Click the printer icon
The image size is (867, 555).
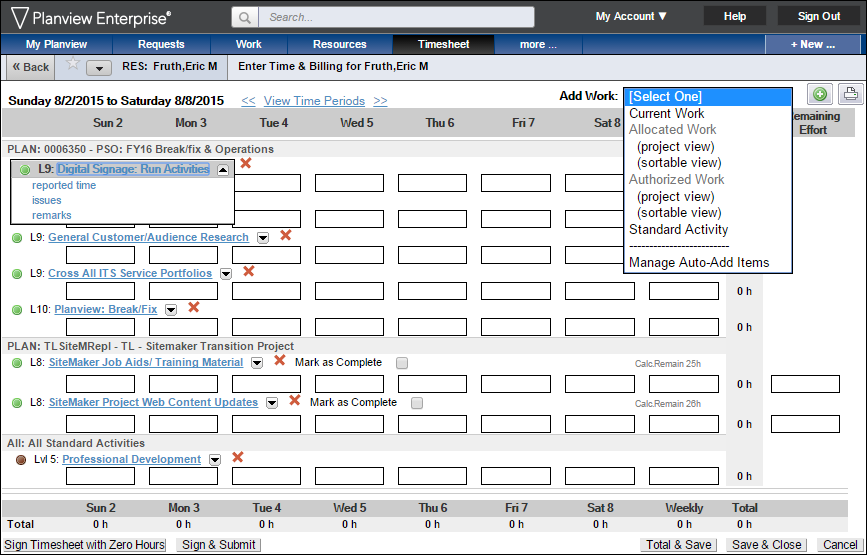pyautogui.click(x=850, y=94)
